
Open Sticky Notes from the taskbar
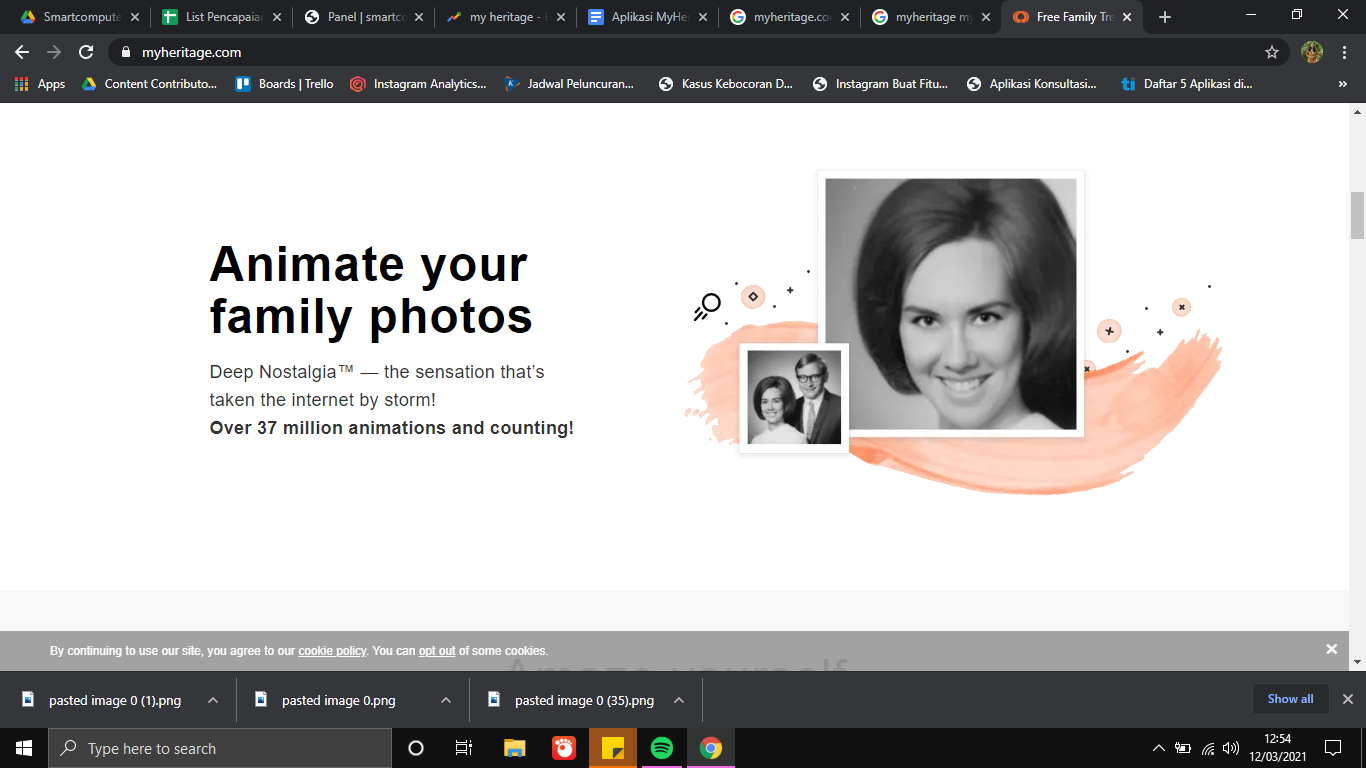[x=613, y=748]
